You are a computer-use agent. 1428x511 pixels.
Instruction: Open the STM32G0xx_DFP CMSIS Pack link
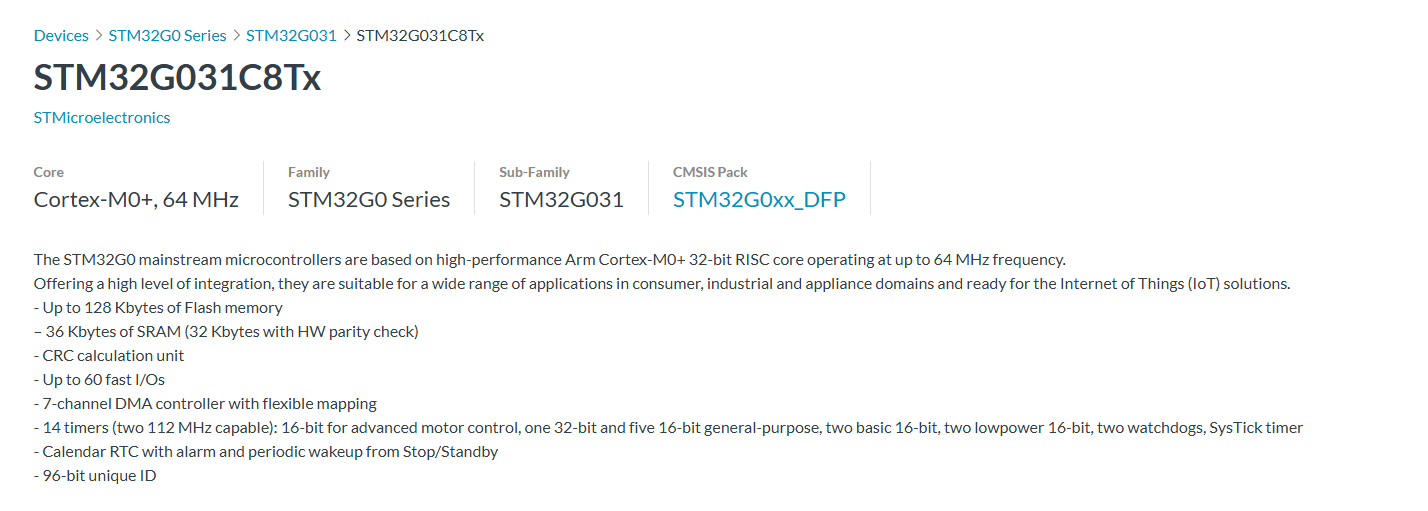(759, 199)
